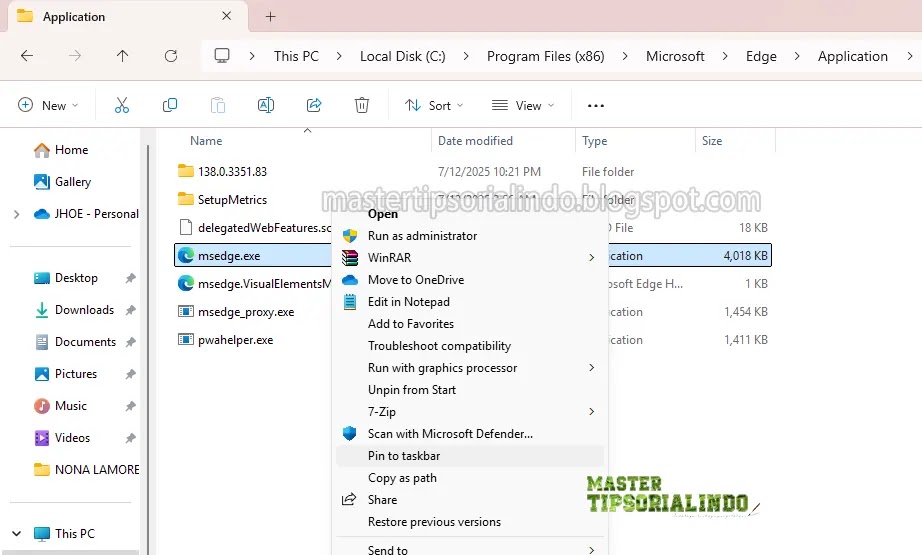Click Edge breadcrumb
This screenshot has height=555, width=922.
point(761,56)
